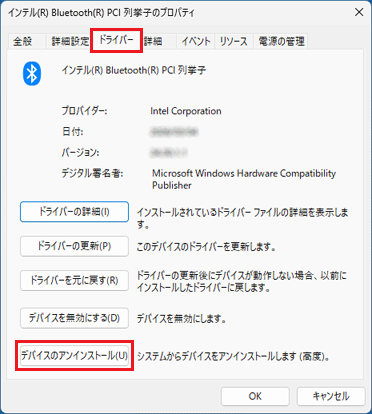This screenshot has height=414, width=372.
Task: Switch to the イベント tab
Action: [x=196, y=41]
